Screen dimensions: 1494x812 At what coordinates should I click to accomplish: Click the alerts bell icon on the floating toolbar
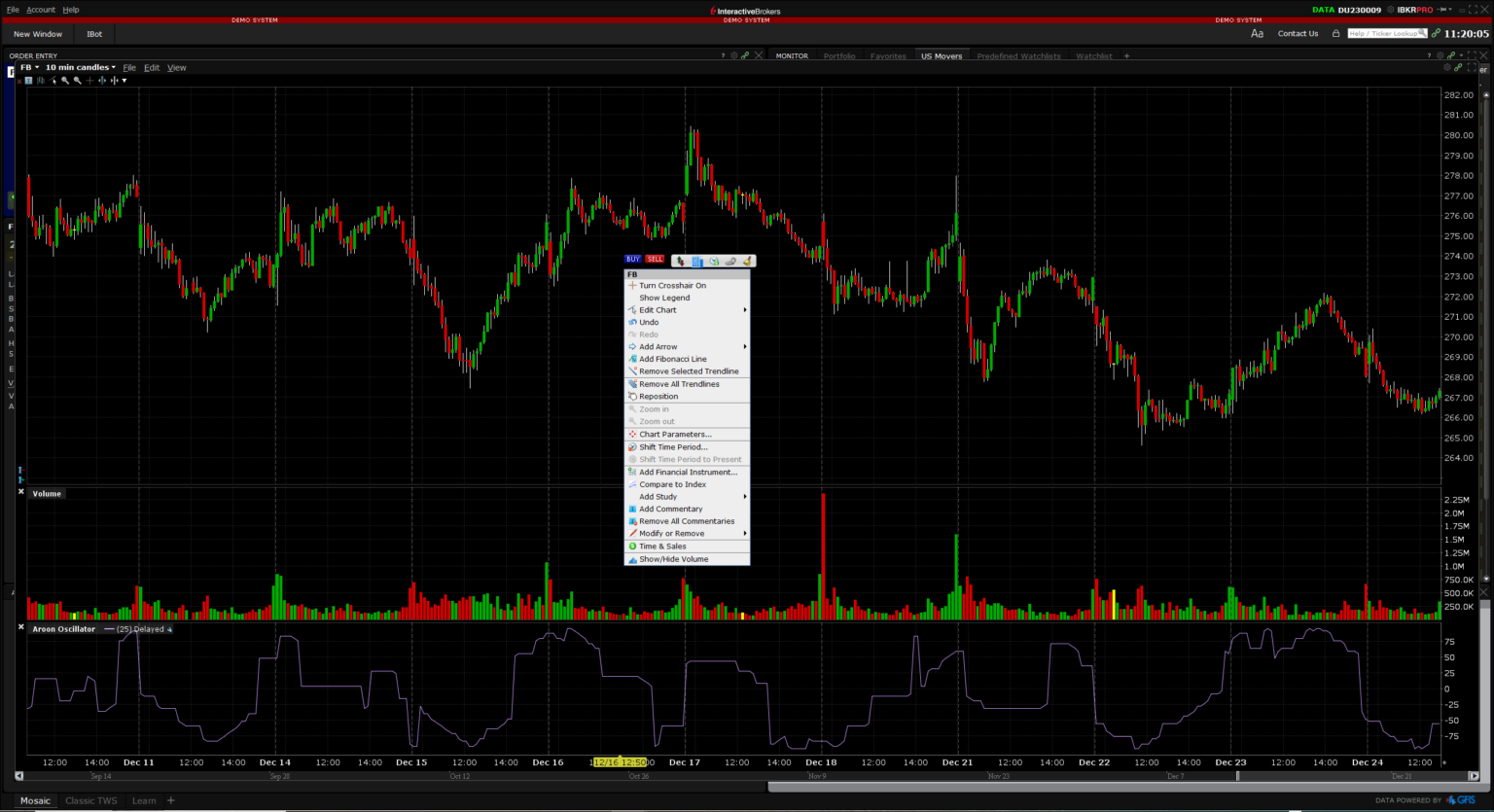(747, 261)
